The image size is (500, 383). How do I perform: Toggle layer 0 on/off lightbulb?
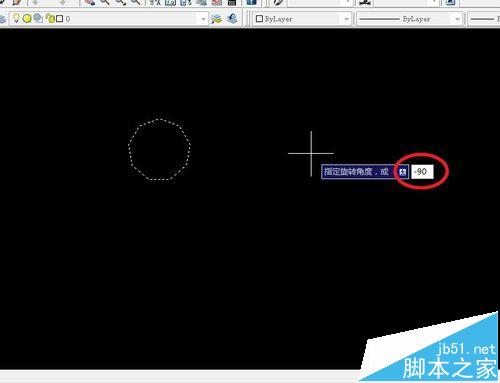point(16,18)
